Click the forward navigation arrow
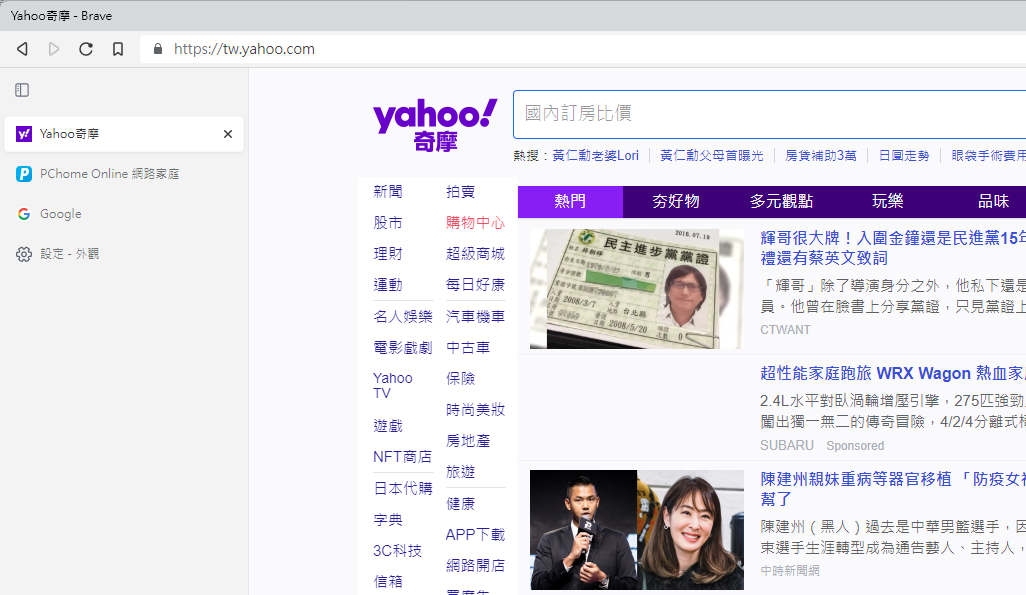 point(54,49)
